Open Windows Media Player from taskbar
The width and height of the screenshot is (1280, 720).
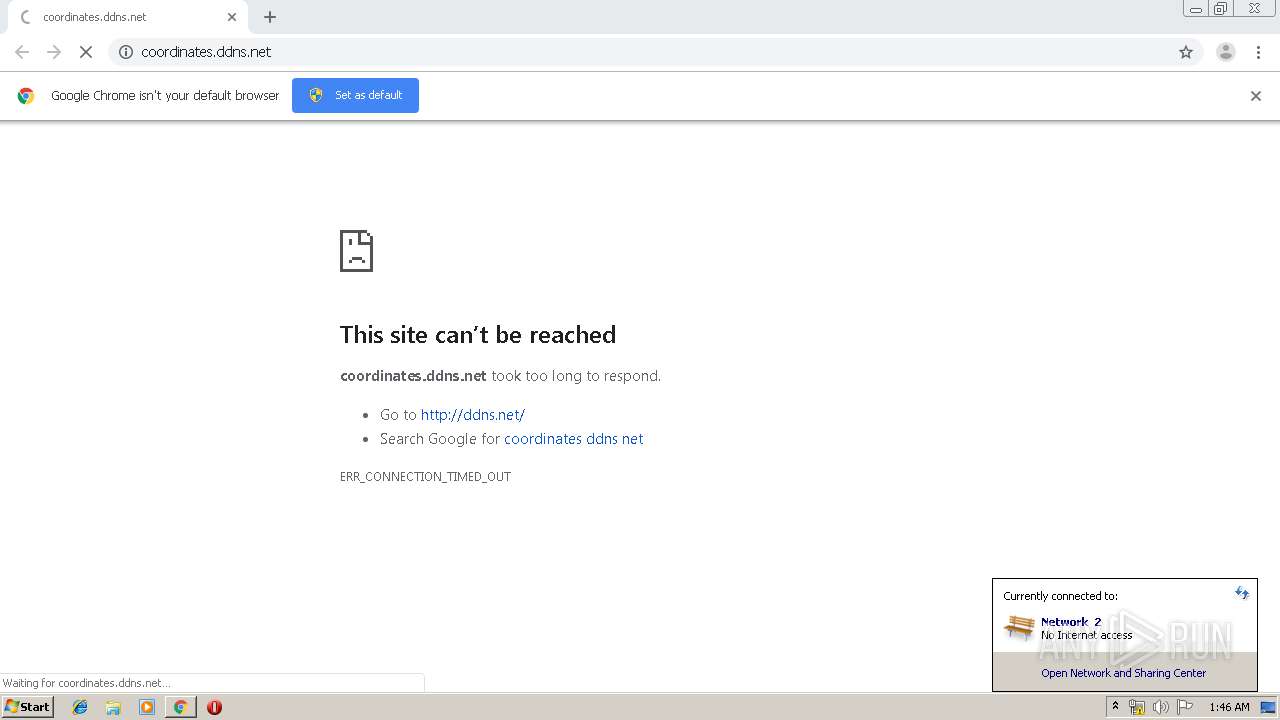[147, 707]
